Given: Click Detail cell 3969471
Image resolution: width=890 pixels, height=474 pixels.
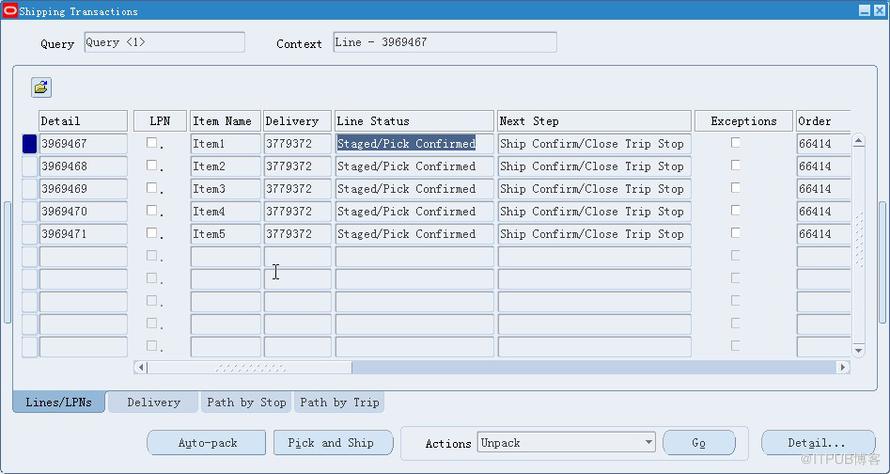Looking at the screenshot, I should tap(83, 234).
